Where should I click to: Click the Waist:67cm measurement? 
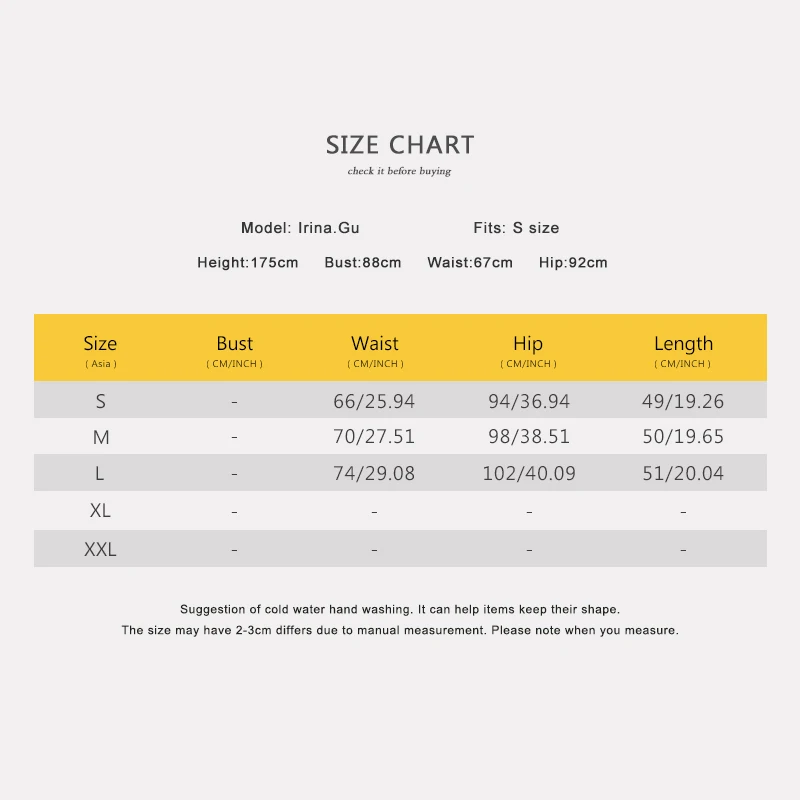[469, 262]
